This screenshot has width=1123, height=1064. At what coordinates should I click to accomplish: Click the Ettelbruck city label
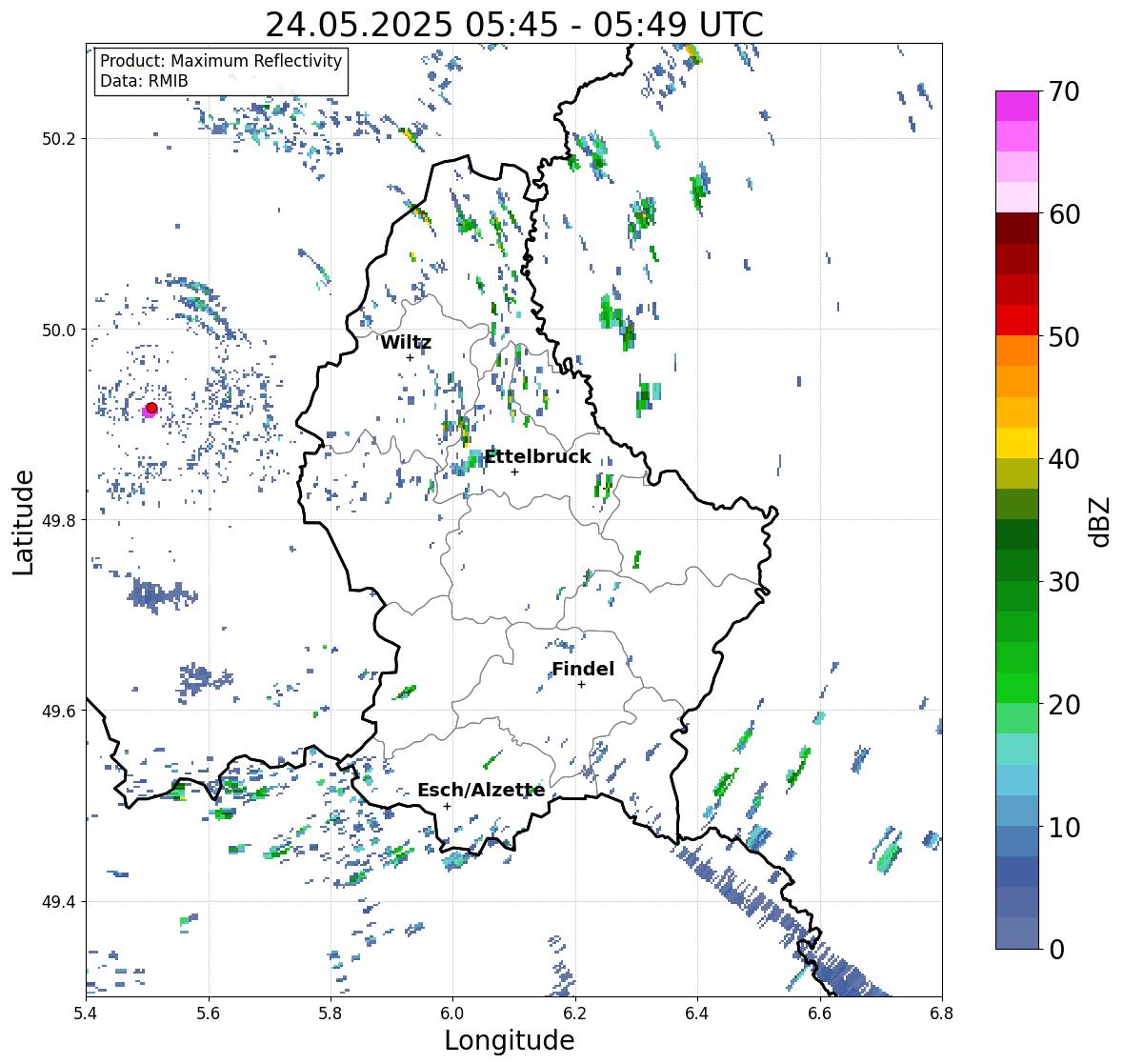coord(538,457)
